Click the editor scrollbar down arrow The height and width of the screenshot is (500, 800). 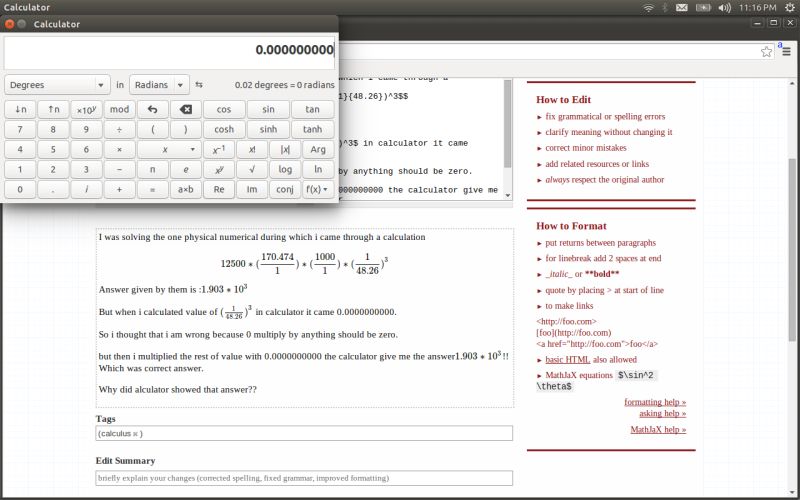(507, 195)
